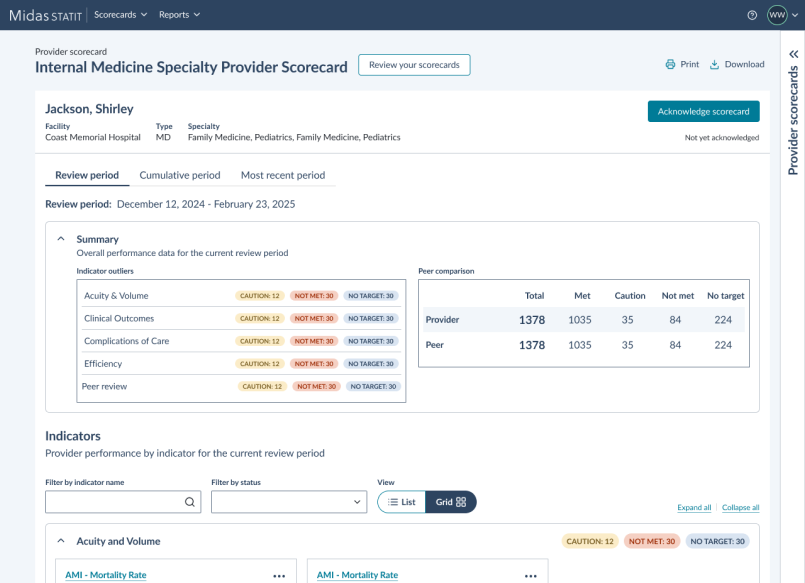The width and height of the screenshot is (805, 583).
Task: Select the Cumulative period tab
Action: (x=180, y=175)
